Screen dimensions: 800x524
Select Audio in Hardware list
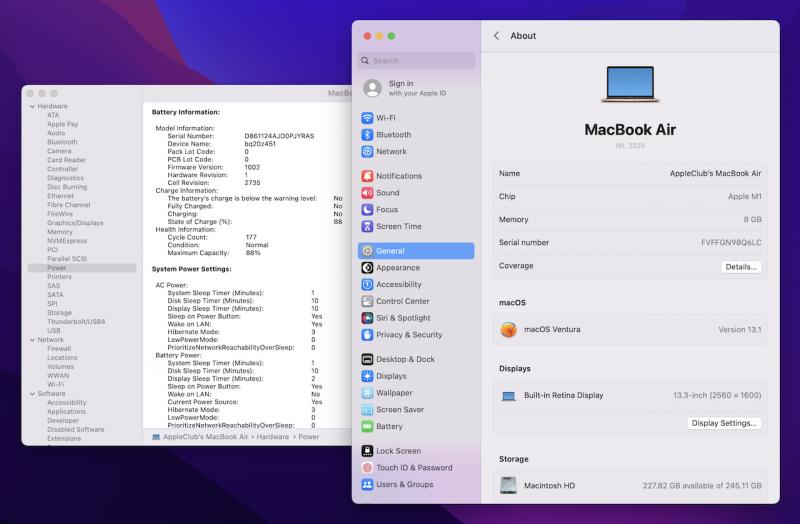tap(56, 133)
